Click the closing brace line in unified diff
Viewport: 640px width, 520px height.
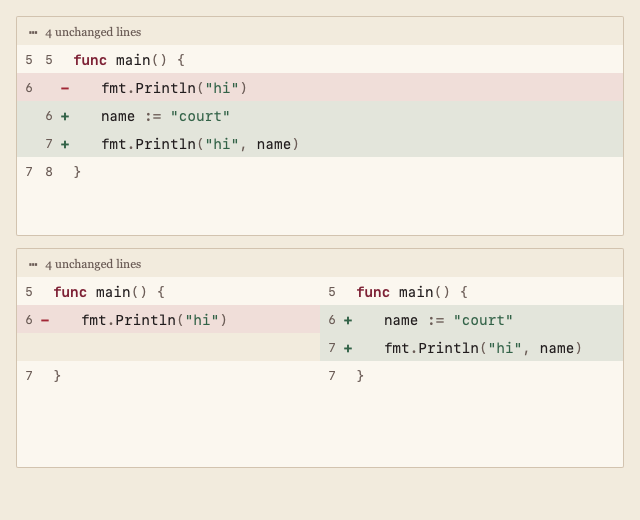(320, 171)
